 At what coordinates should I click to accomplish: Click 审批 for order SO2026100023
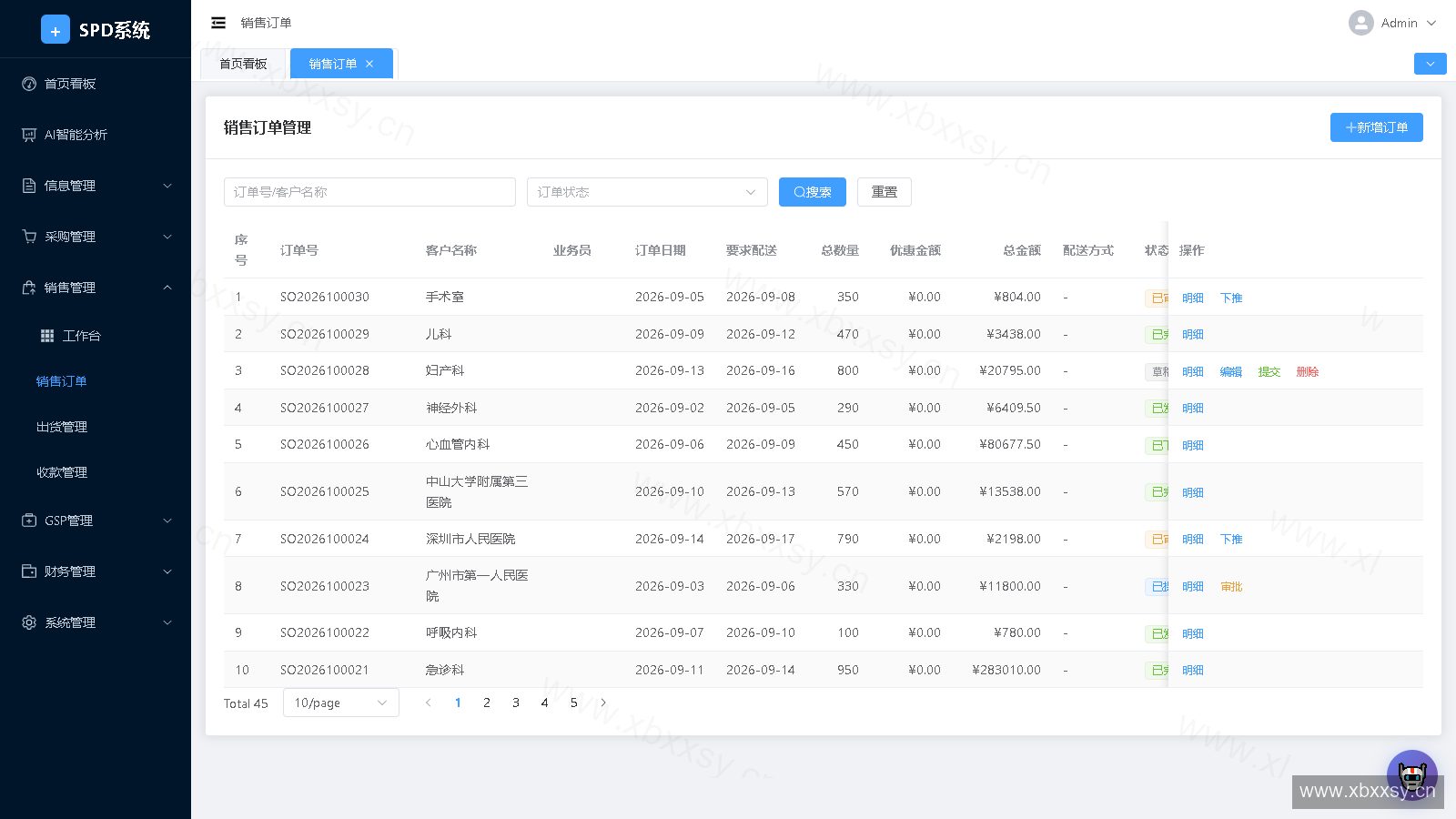(x=1231, y=586)
